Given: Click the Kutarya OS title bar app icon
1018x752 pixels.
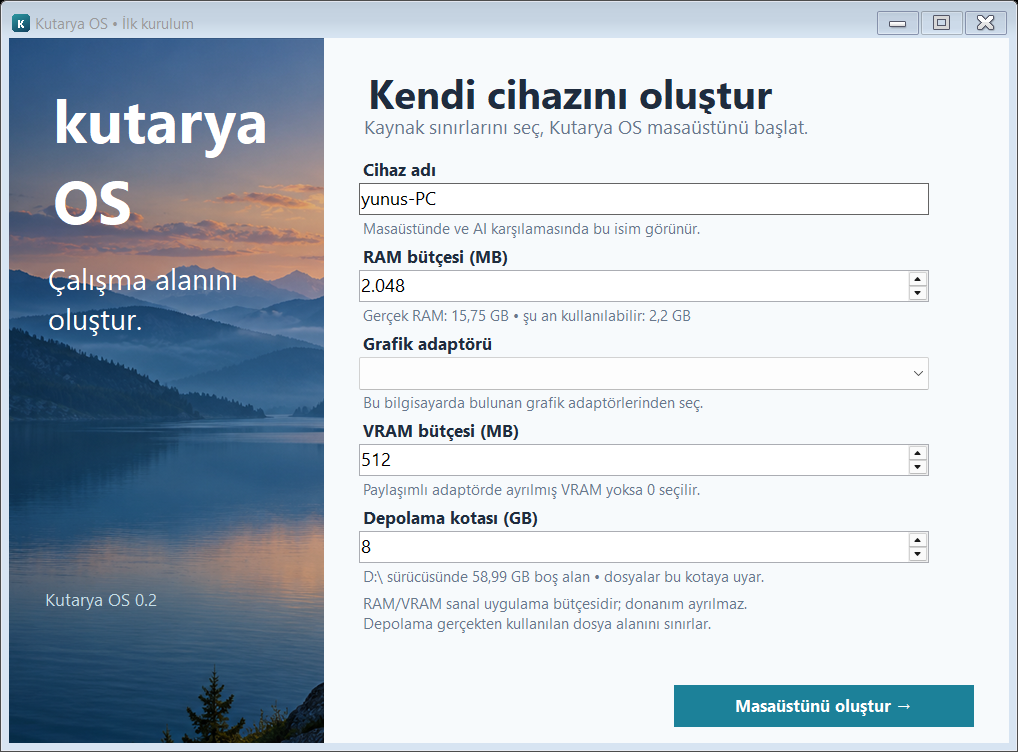Looking at the screenshot, I should pos(21,24).
